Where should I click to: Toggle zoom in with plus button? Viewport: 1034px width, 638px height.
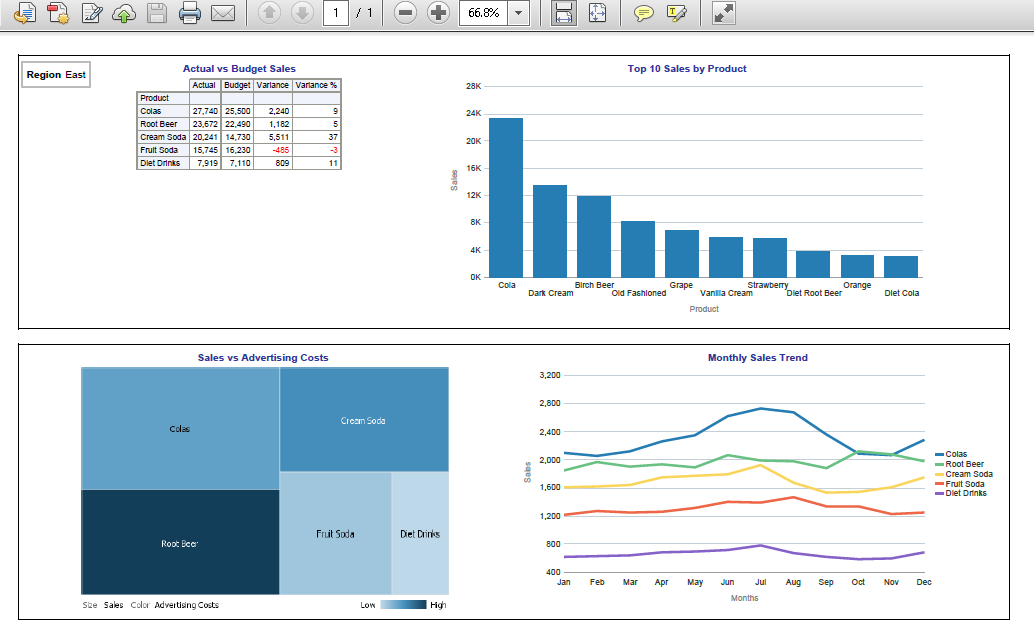pos(438,13)
